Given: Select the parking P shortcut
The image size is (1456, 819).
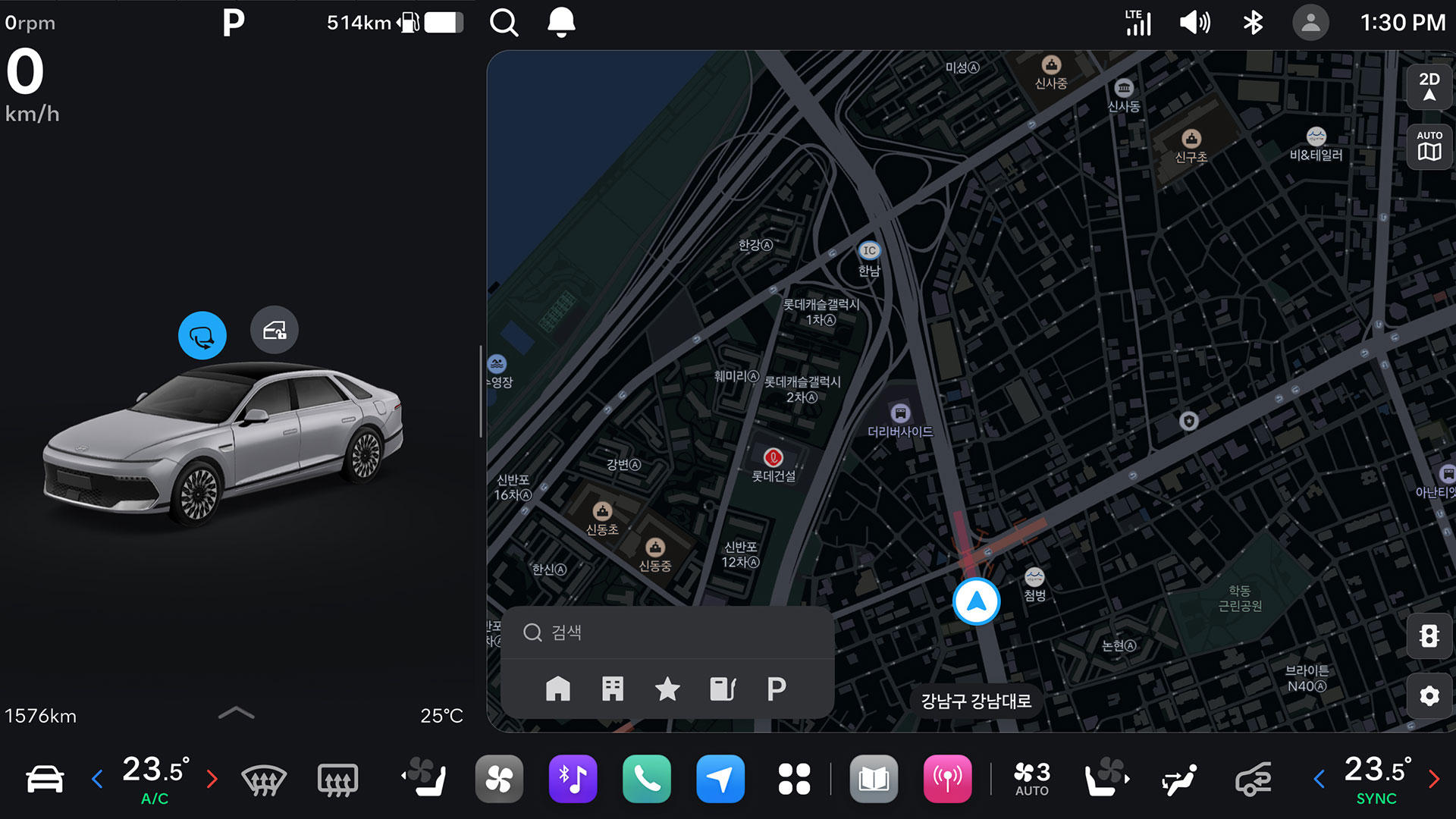Looking at the screenshot, I should (x=777, y=689).
